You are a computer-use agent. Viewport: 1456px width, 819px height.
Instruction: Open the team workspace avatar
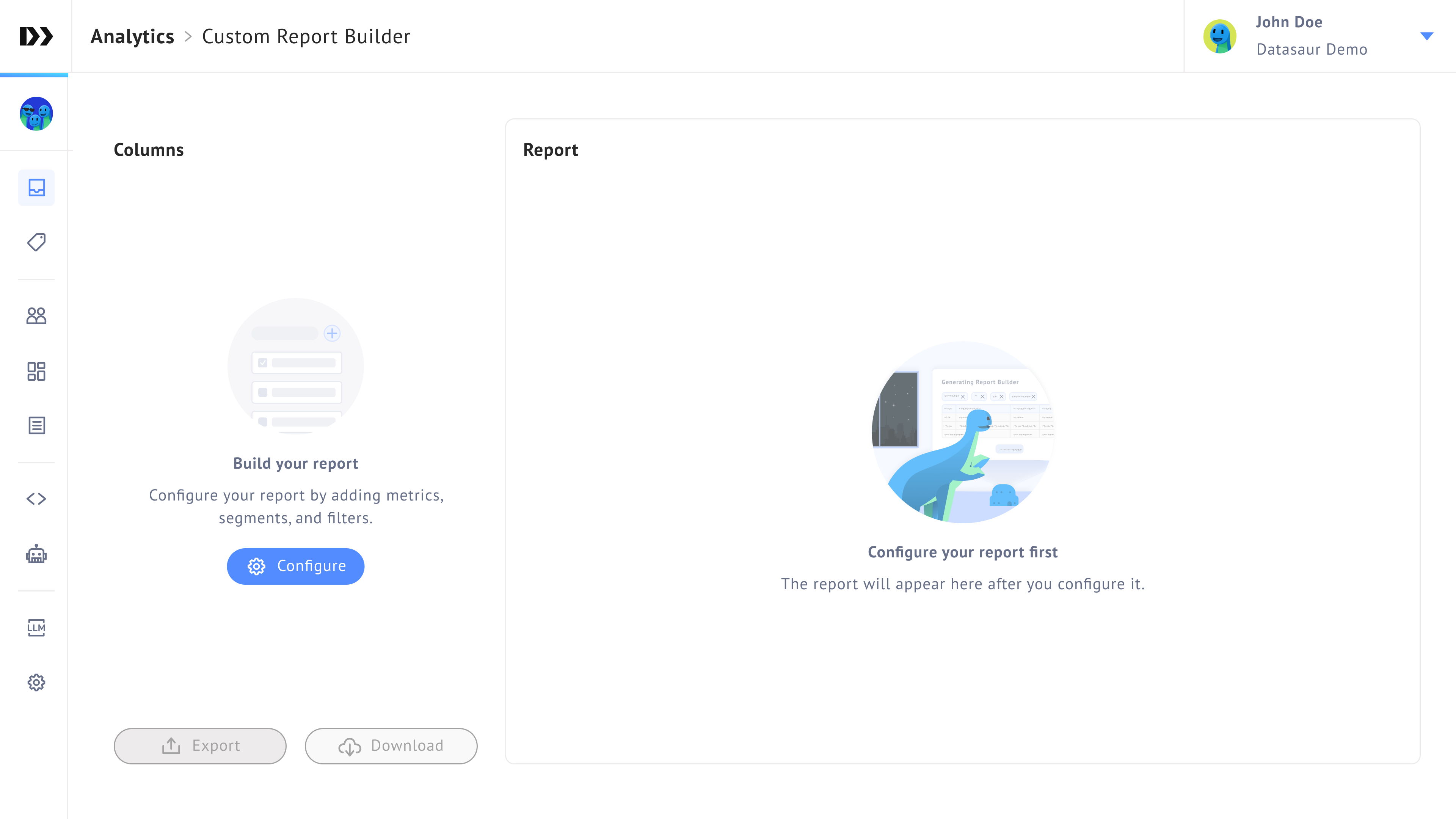click(36, 114)
